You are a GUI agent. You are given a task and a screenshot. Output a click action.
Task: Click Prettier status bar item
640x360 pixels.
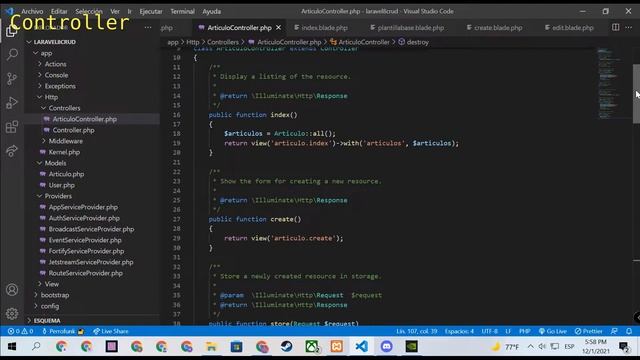coord(588,331)
